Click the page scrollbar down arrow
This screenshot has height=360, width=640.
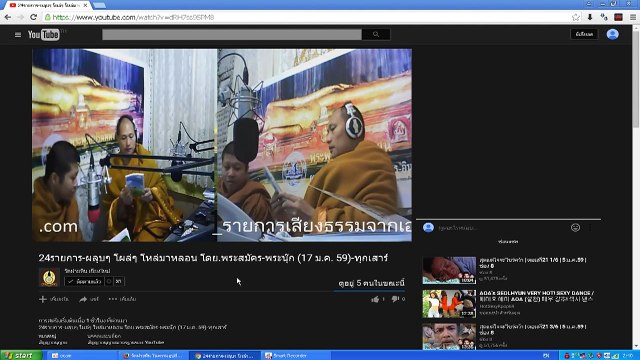636,346
